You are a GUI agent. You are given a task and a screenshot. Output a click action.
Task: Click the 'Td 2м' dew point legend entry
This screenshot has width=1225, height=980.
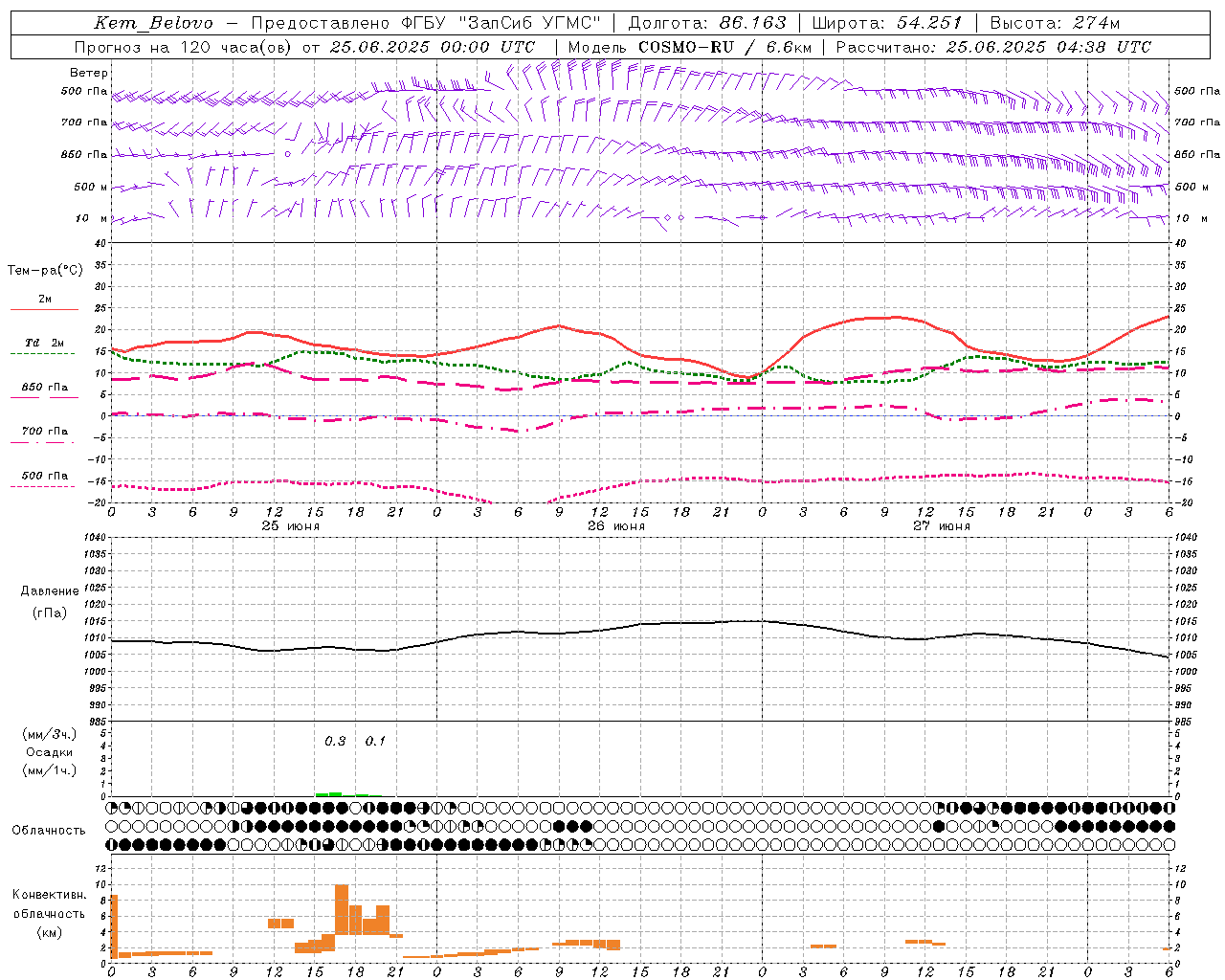44,343
